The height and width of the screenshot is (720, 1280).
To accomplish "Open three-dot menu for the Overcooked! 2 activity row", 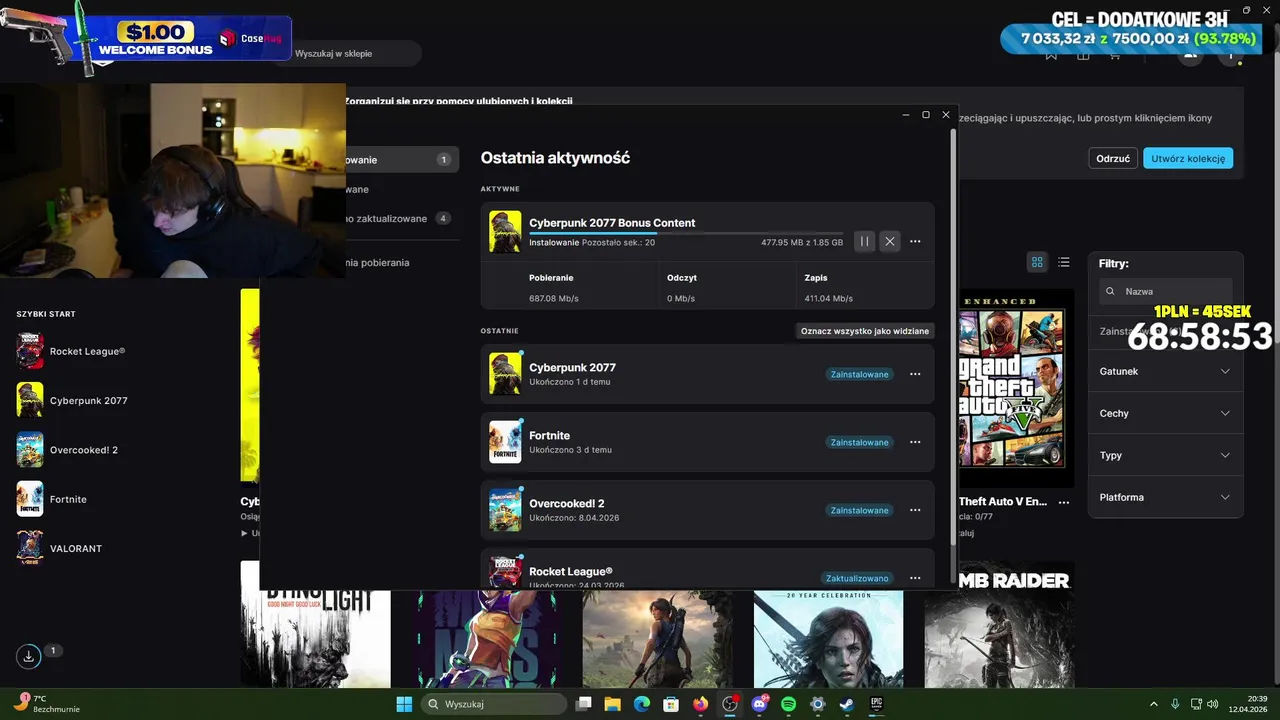I will coord(915,510).
